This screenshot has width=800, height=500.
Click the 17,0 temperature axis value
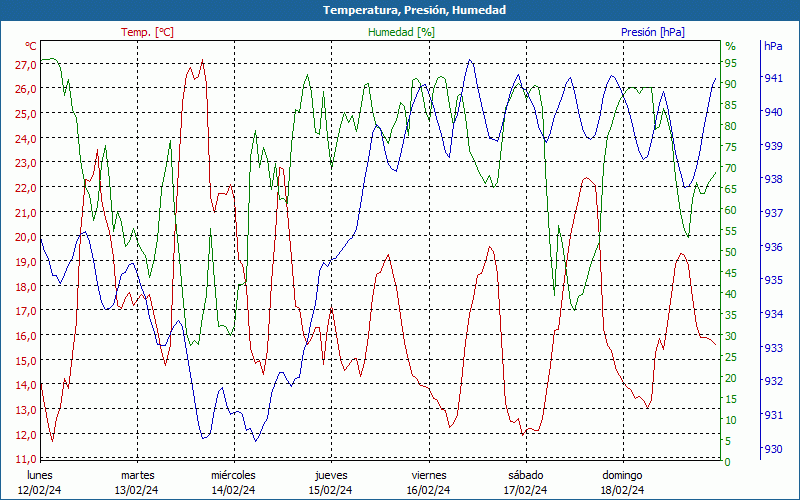26,311
